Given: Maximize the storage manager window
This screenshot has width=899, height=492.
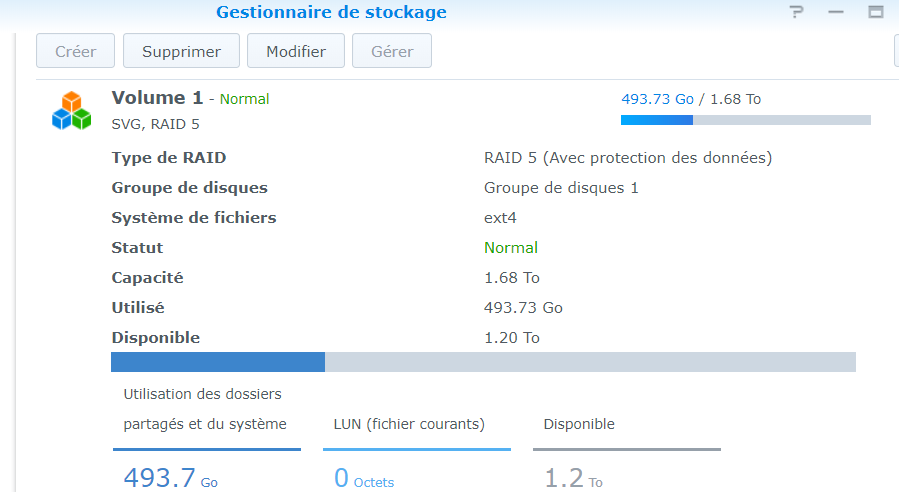Looking at the screenshot, I should (x=876, y=13).
